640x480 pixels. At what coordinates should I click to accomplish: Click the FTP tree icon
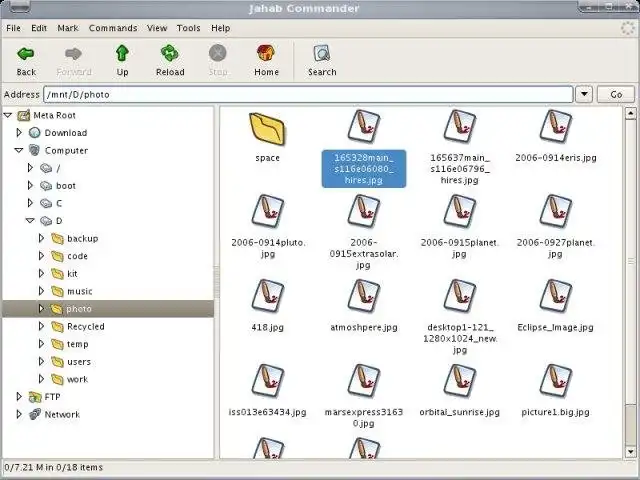coord(35,397)
